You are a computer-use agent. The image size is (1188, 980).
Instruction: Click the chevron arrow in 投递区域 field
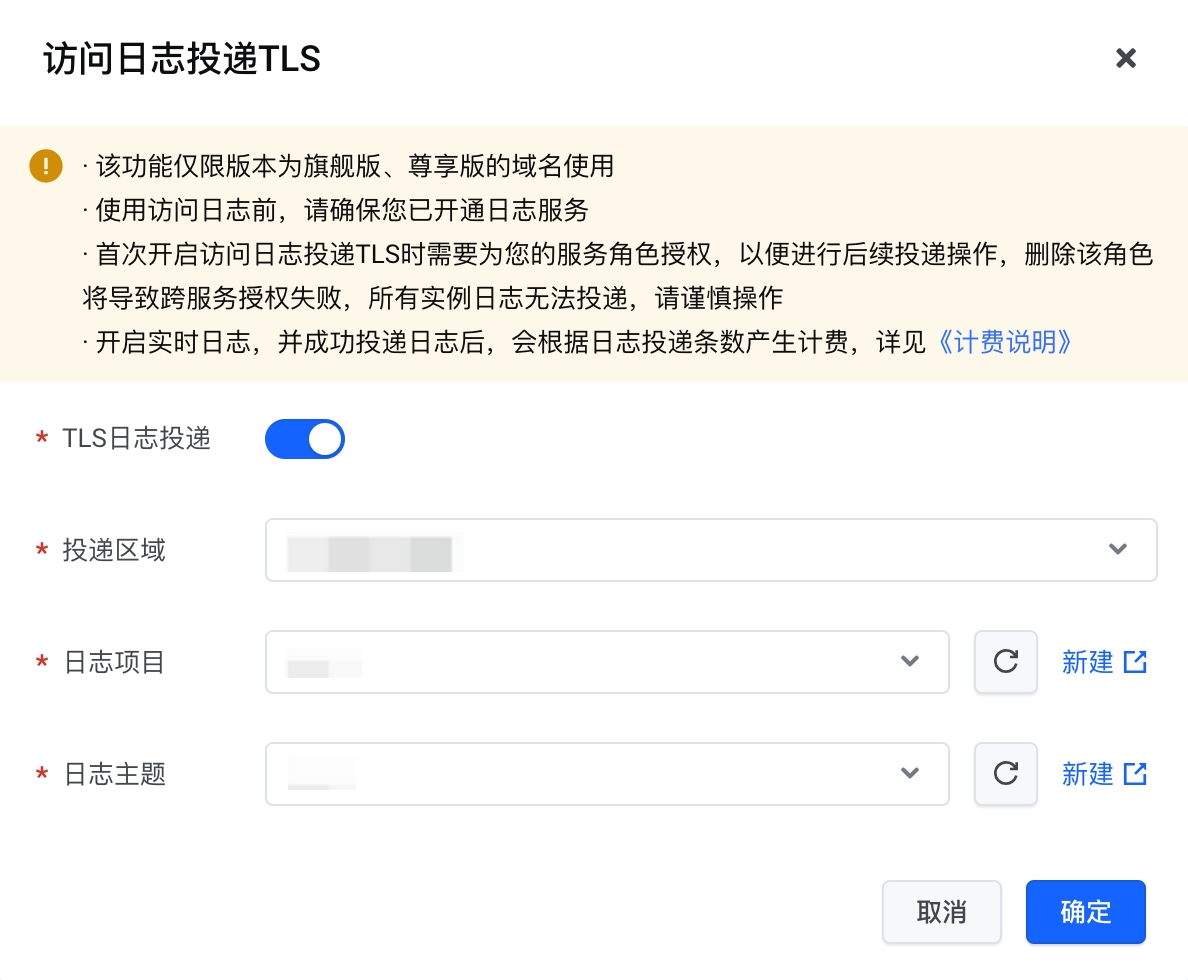click(x=1118, y=549)
